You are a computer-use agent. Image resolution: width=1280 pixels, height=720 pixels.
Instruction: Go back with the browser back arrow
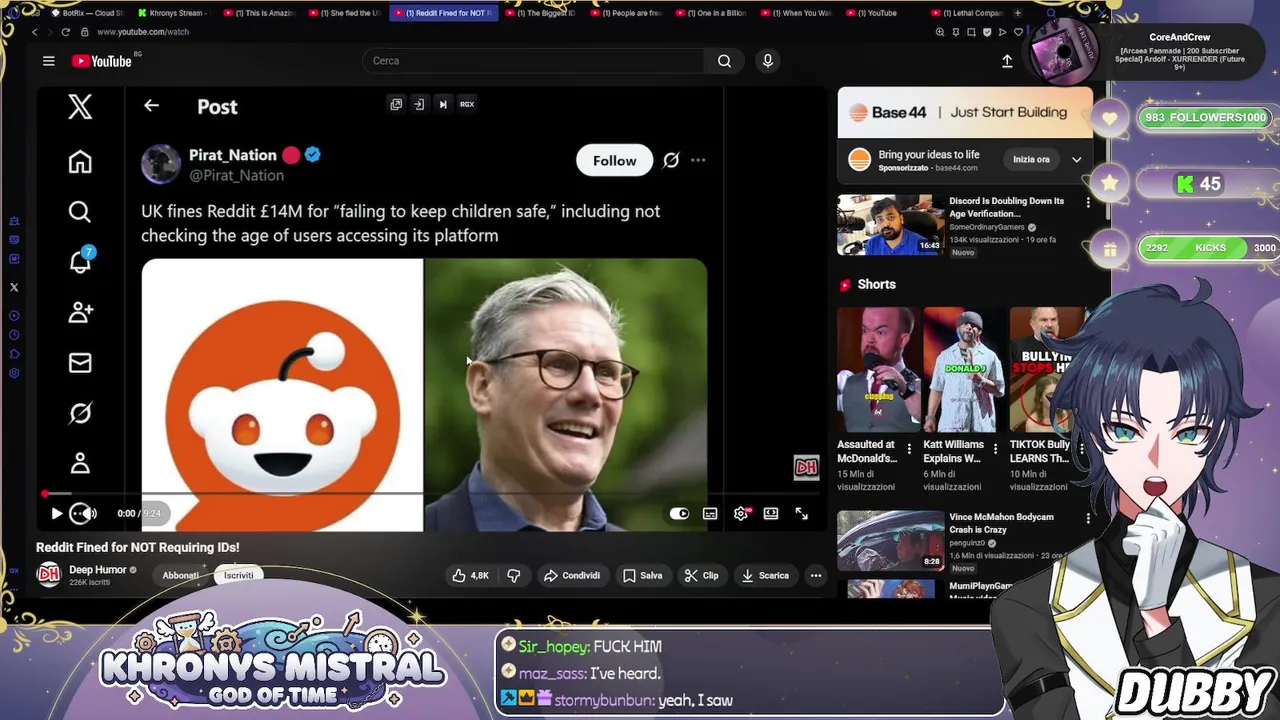34,32
